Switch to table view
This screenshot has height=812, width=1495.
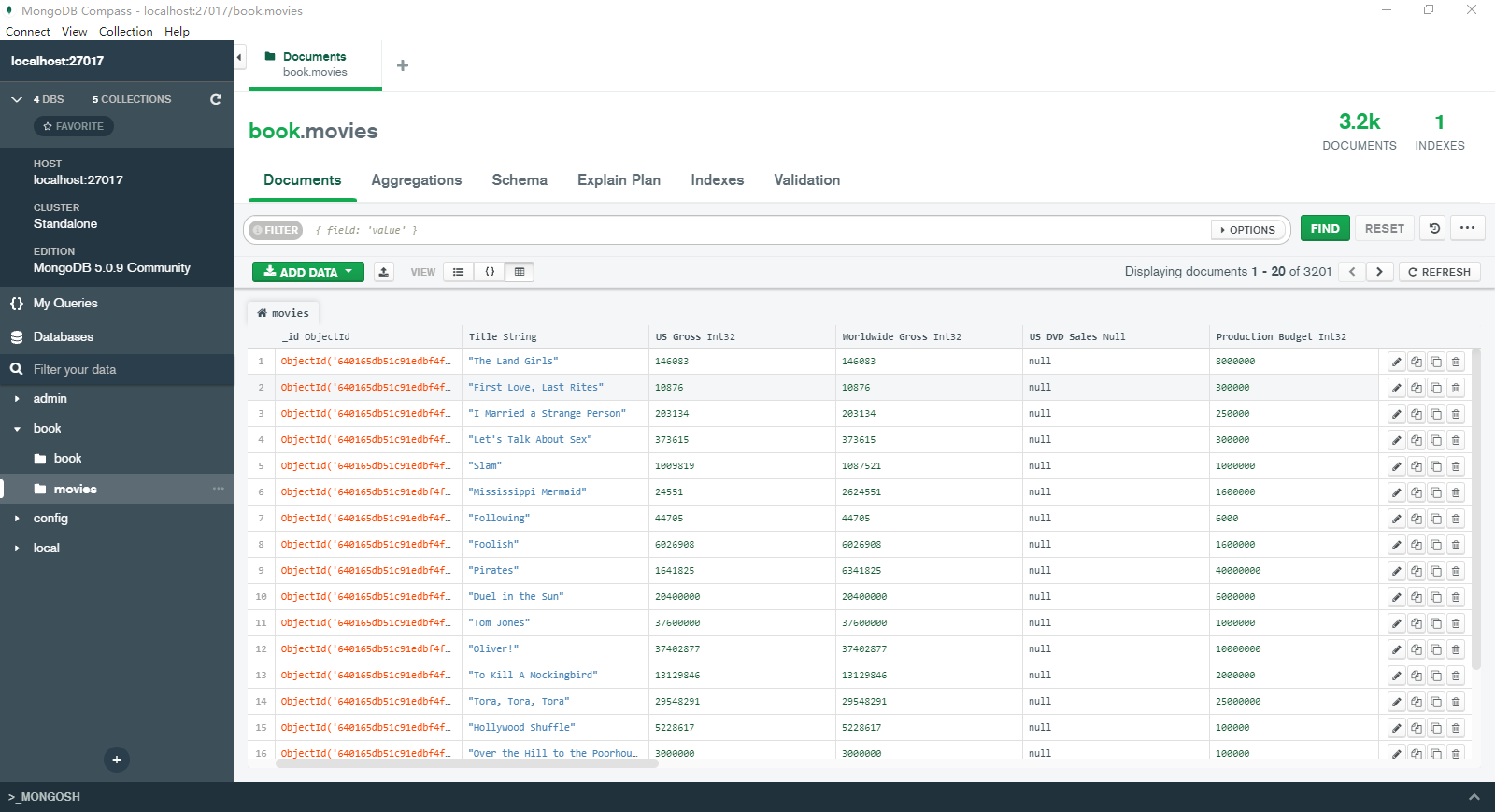pyautogui.click(x=520, y=272)
